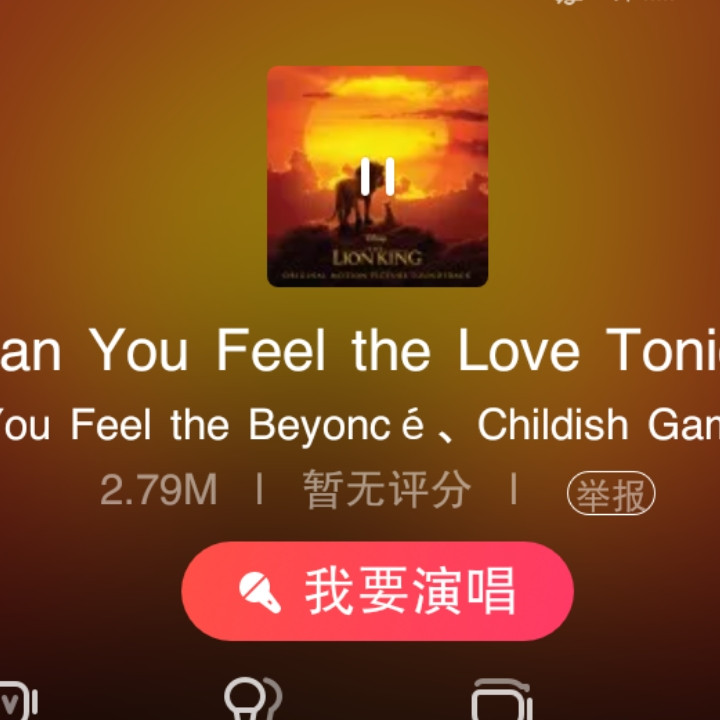This screenshot has height=720, width=720.
Task: Tap the 'You Feel the' subtitle text
Action: 114,425
